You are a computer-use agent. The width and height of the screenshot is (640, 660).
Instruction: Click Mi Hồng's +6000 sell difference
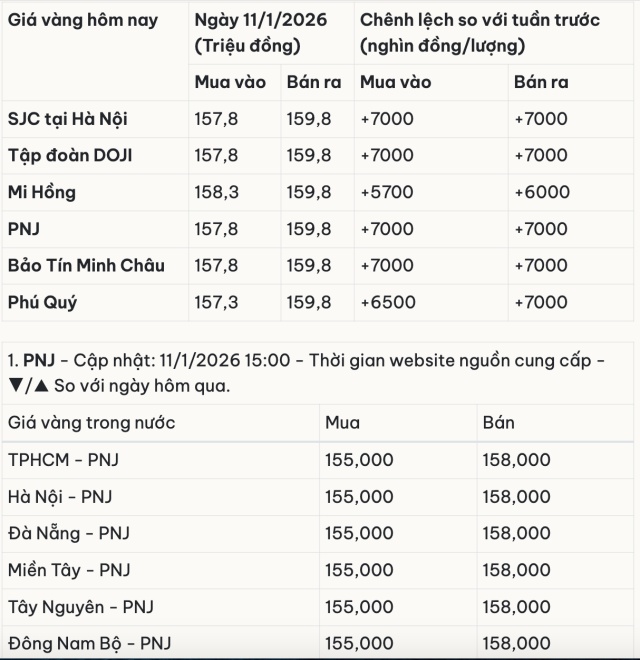coord(541,192)
